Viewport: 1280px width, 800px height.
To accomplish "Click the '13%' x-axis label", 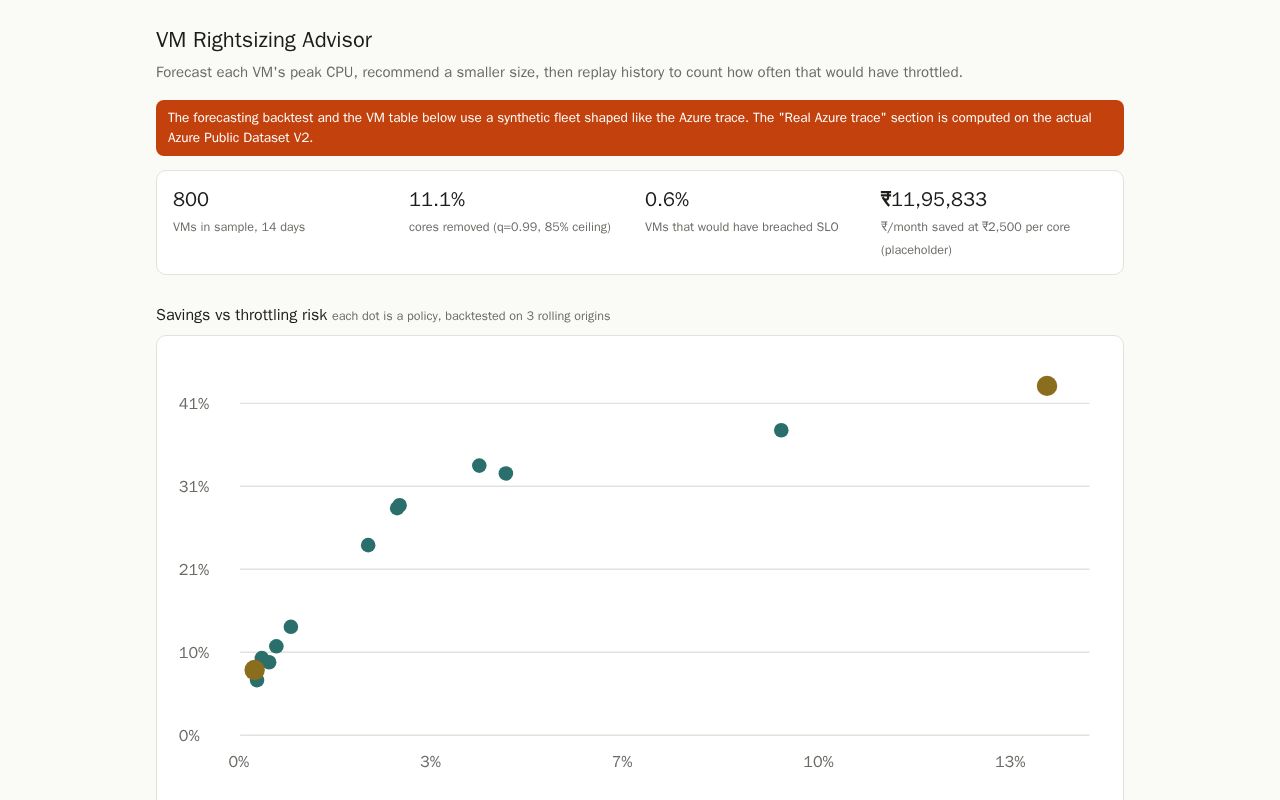I will tap(1010, 762).
